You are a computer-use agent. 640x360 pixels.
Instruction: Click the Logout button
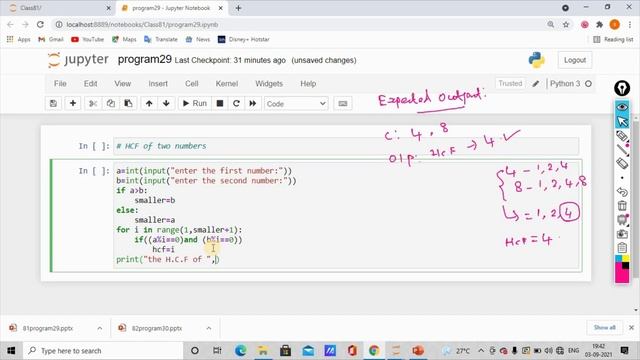tap(575, 60)
